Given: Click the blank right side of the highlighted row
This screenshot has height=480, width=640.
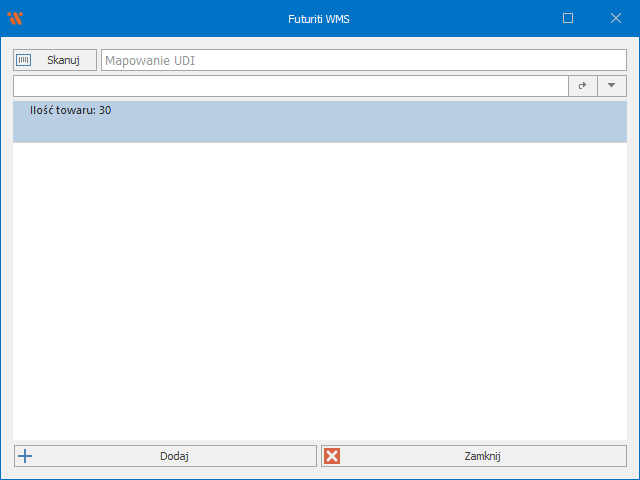Looking at the screenshot, I should (x=500, y=120).
